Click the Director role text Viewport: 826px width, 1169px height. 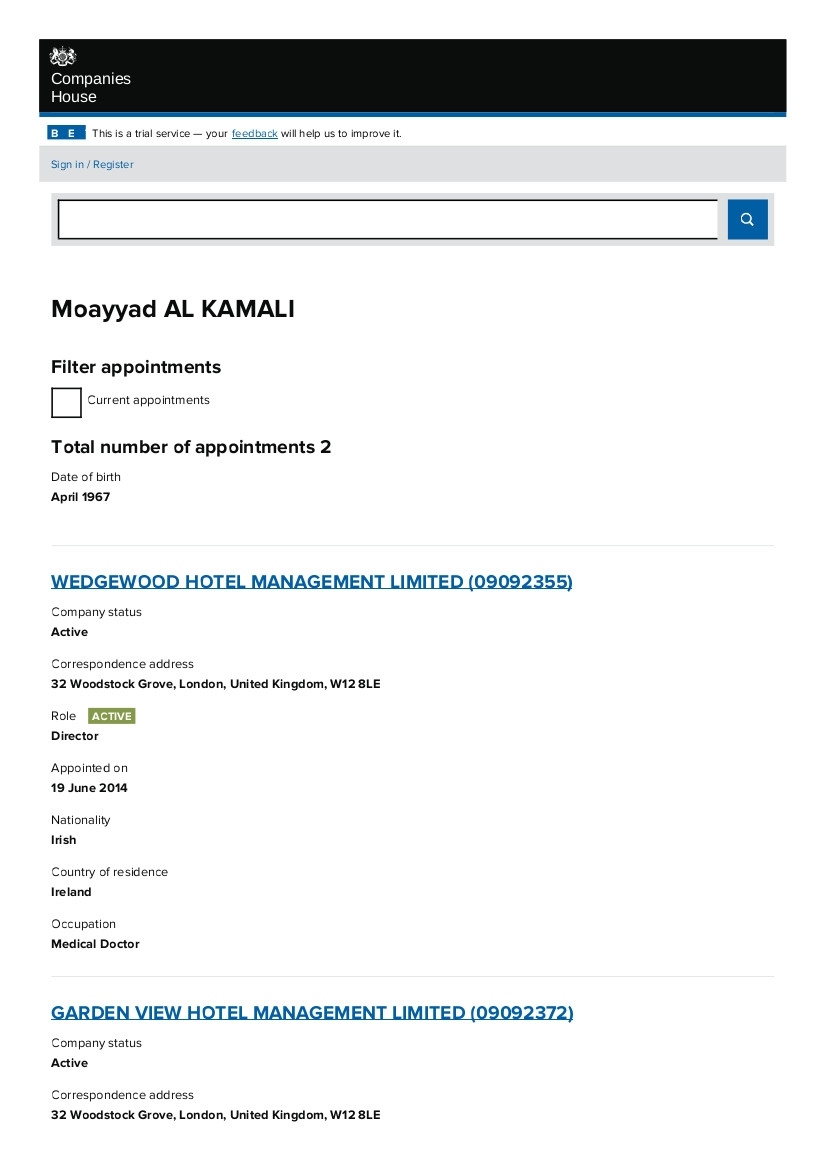click(75, 736)
